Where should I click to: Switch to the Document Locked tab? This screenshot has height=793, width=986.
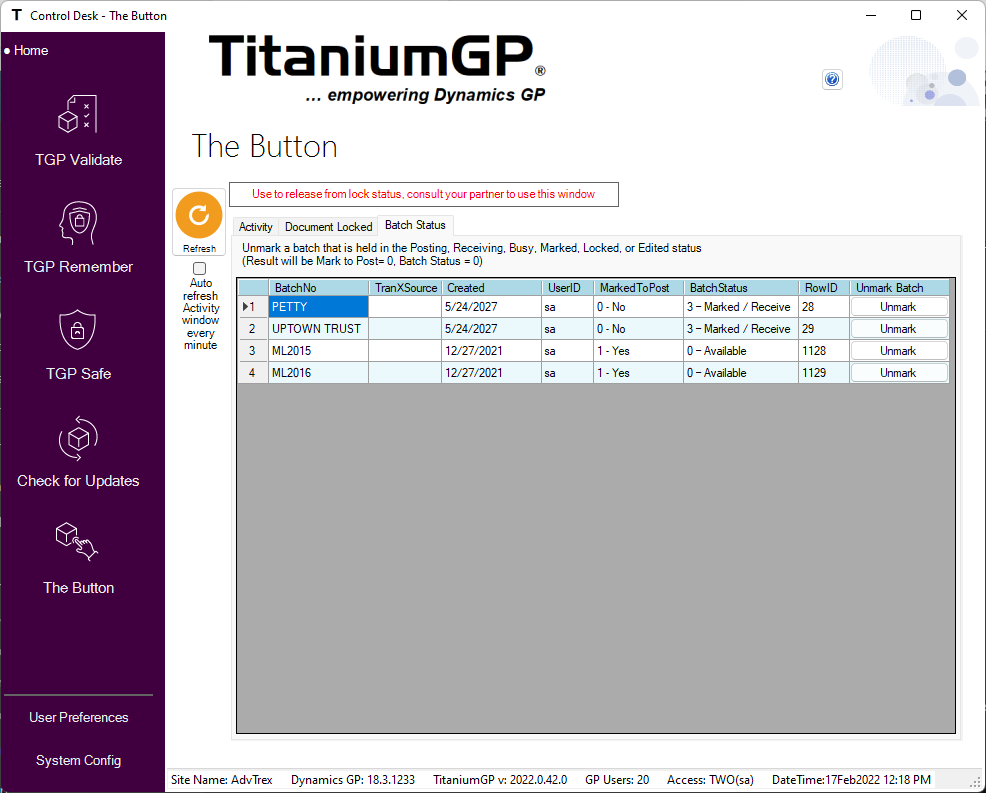pyautogui.click(x=328, y=226)
